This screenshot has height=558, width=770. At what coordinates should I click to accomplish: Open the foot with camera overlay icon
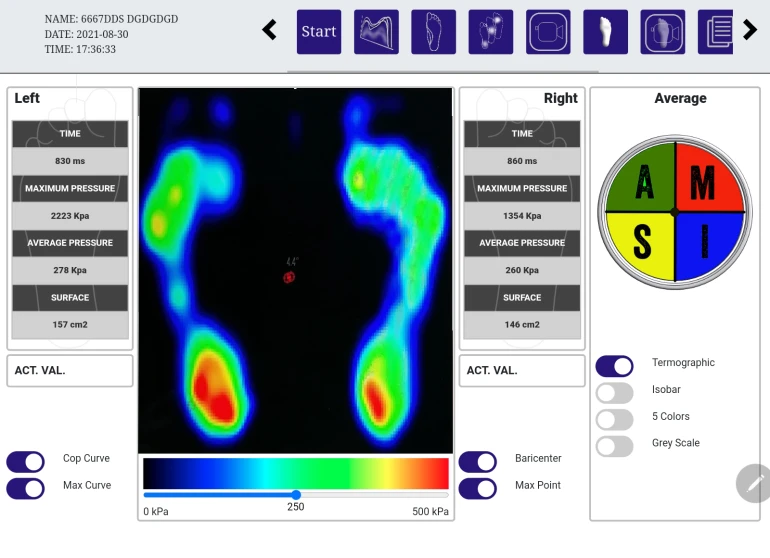point(663,32)
